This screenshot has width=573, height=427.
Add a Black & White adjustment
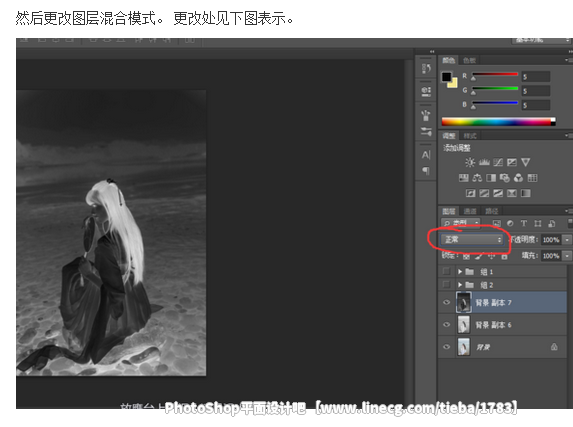pyautogui.click(x=491, y=178)
